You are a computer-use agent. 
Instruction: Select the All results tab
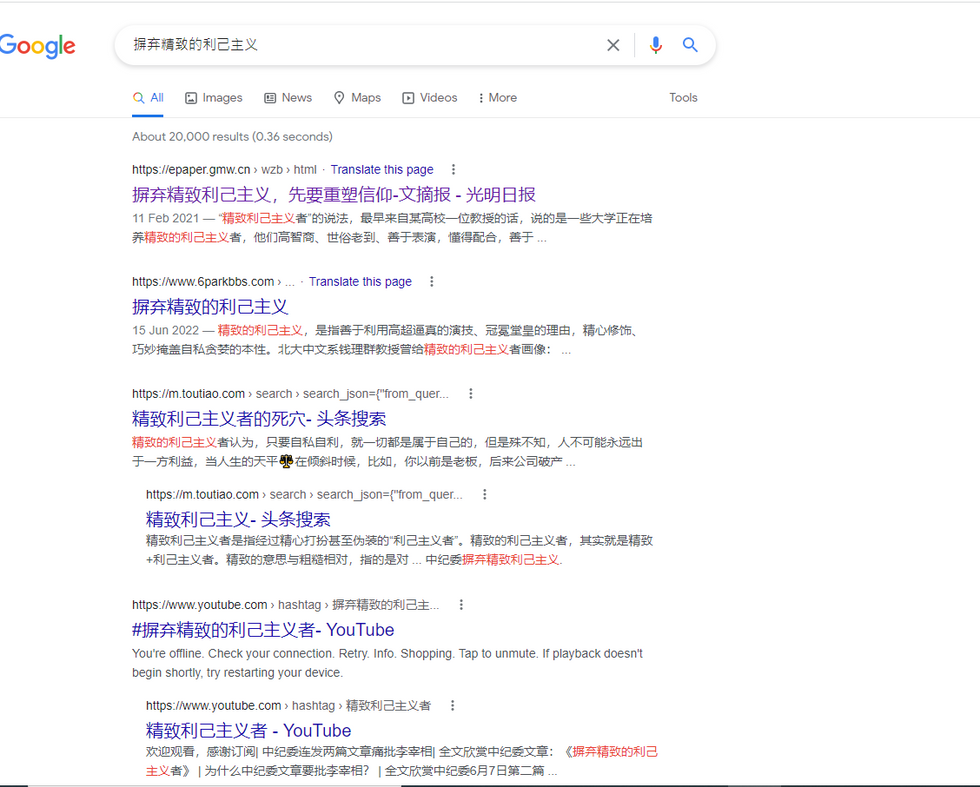[148, 98]
